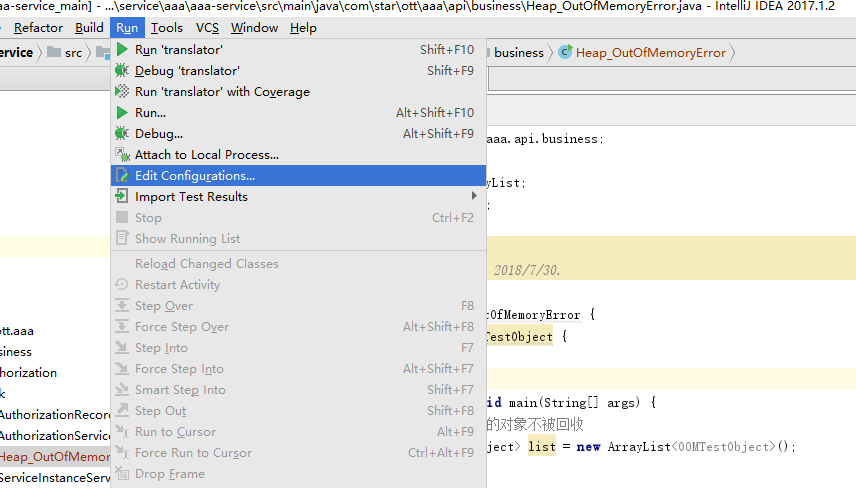Click the Smart Step Into icon
Viewport: 856px width, 488px height.
pyautogui.click(x=122, y=389)
